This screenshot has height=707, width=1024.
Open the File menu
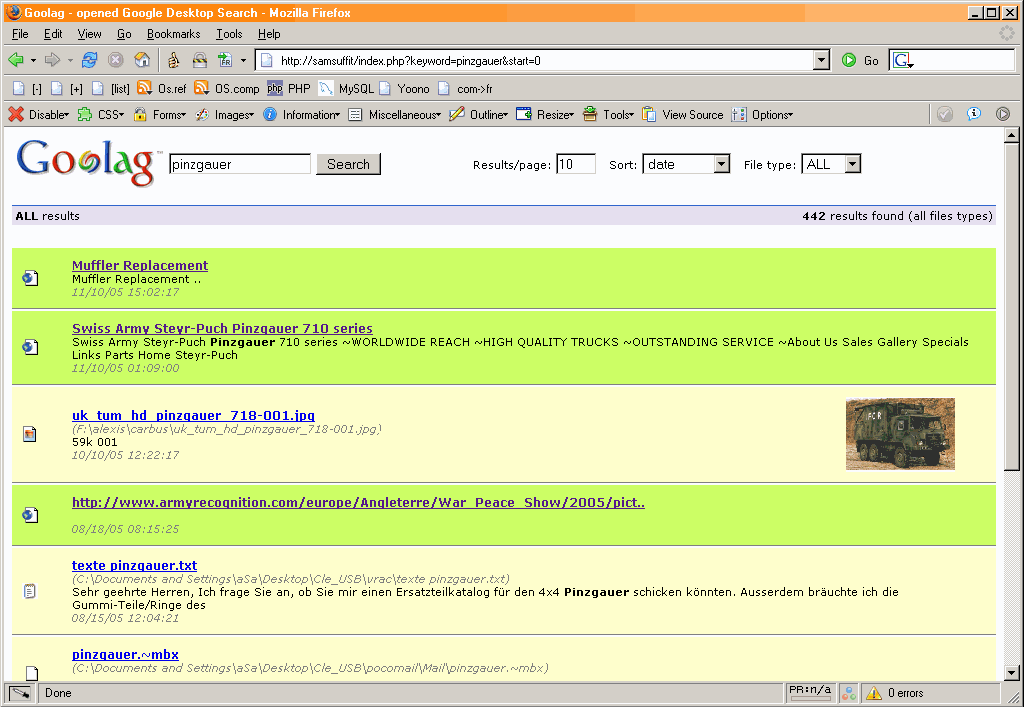[x=20, y=34]
